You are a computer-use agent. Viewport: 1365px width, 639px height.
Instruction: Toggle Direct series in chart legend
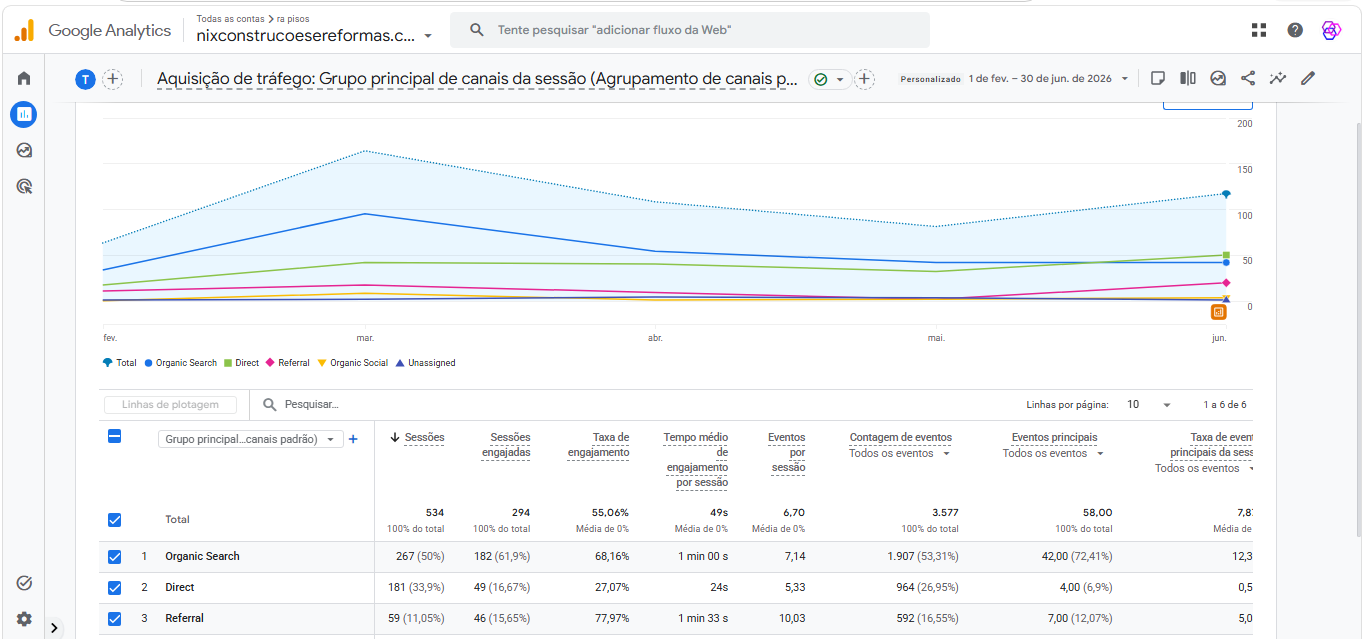point(241,363)
